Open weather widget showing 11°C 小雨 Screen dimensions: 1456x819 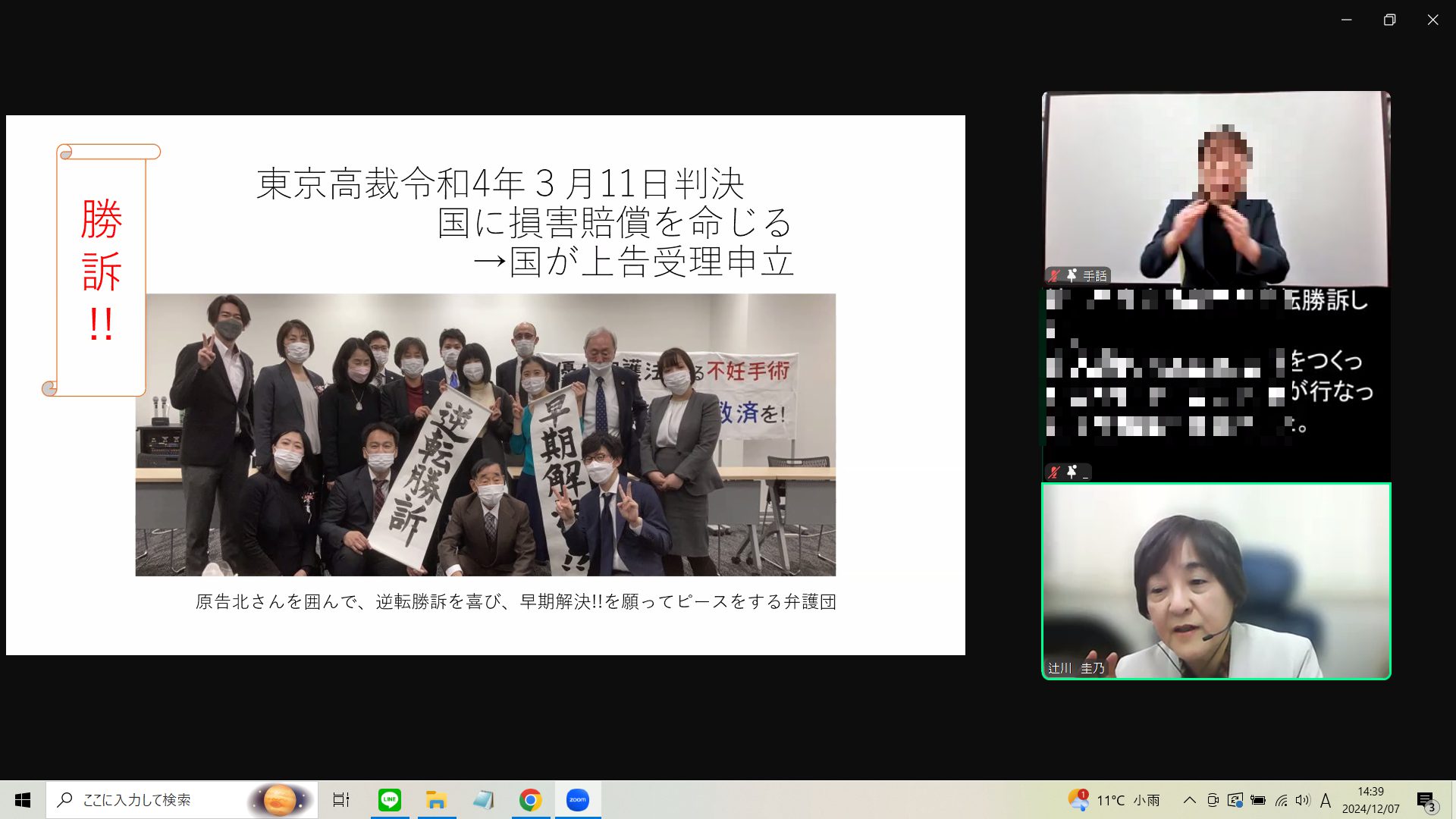1115,800
